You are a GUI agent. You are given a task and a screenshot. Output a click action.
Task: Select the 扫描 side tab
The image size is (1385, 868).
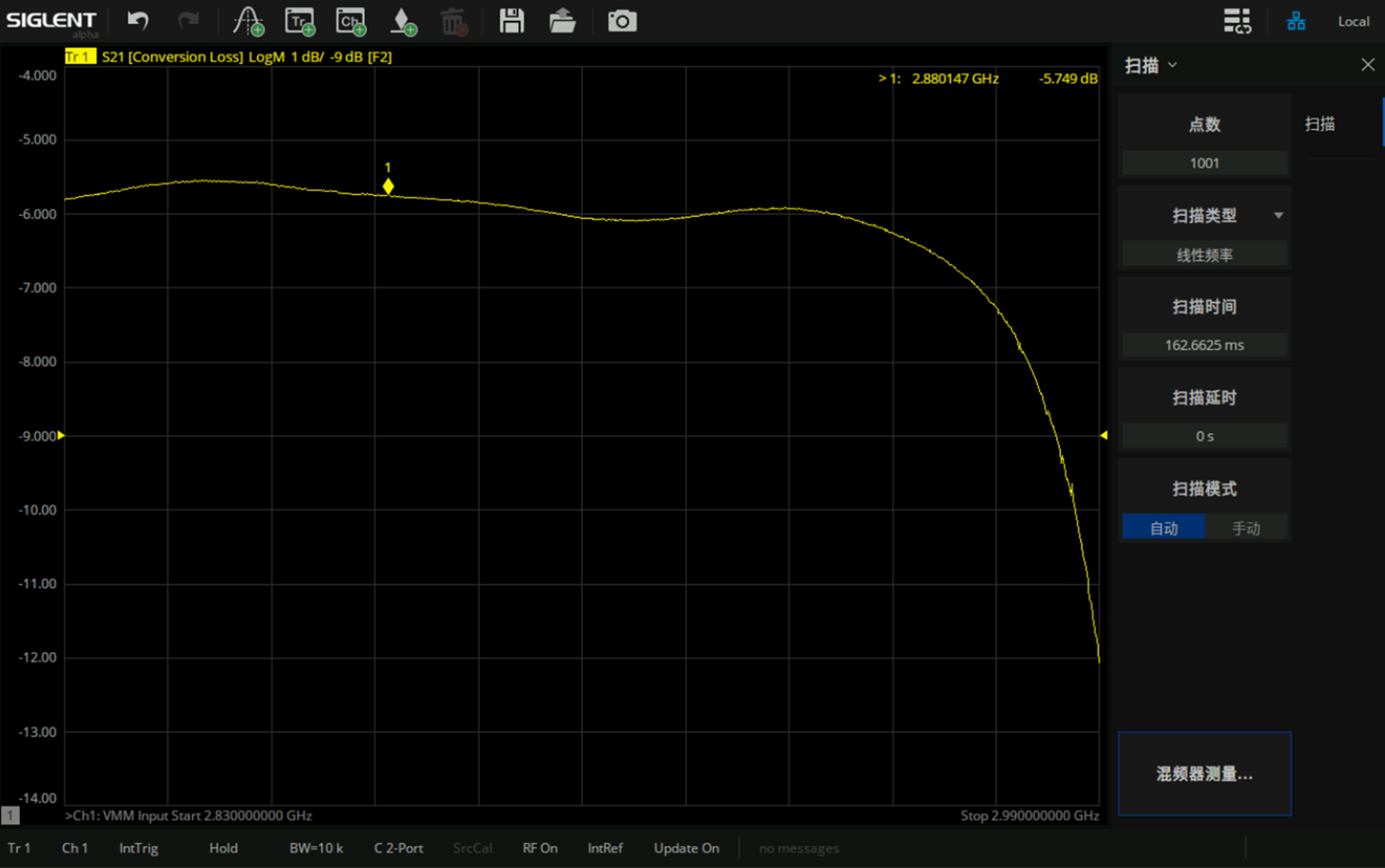point(1320,124)
